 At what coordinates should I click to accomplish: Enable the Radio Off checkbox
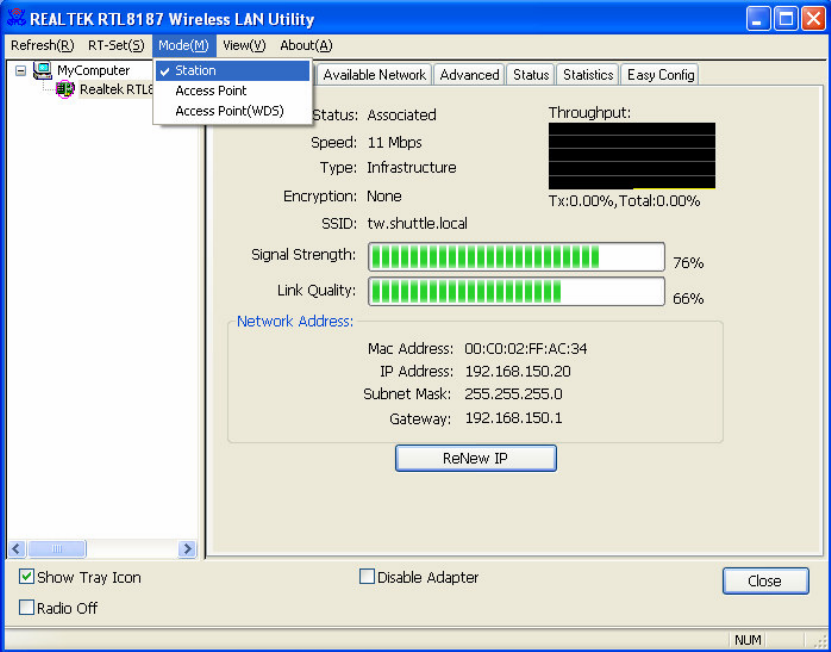(26, 607)
